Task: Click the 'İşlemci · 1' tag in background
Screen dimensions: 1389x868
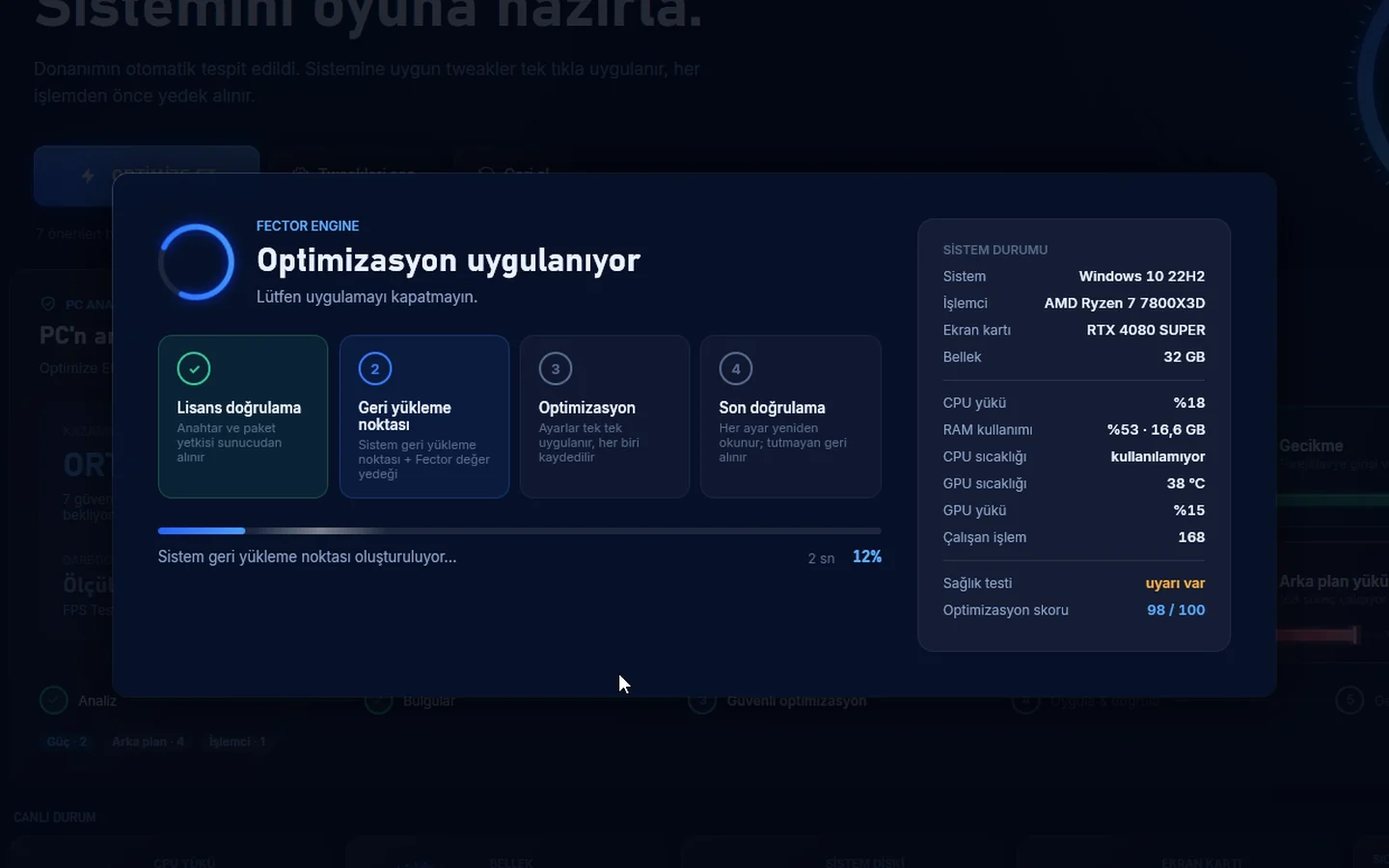Action: point(237,742)
